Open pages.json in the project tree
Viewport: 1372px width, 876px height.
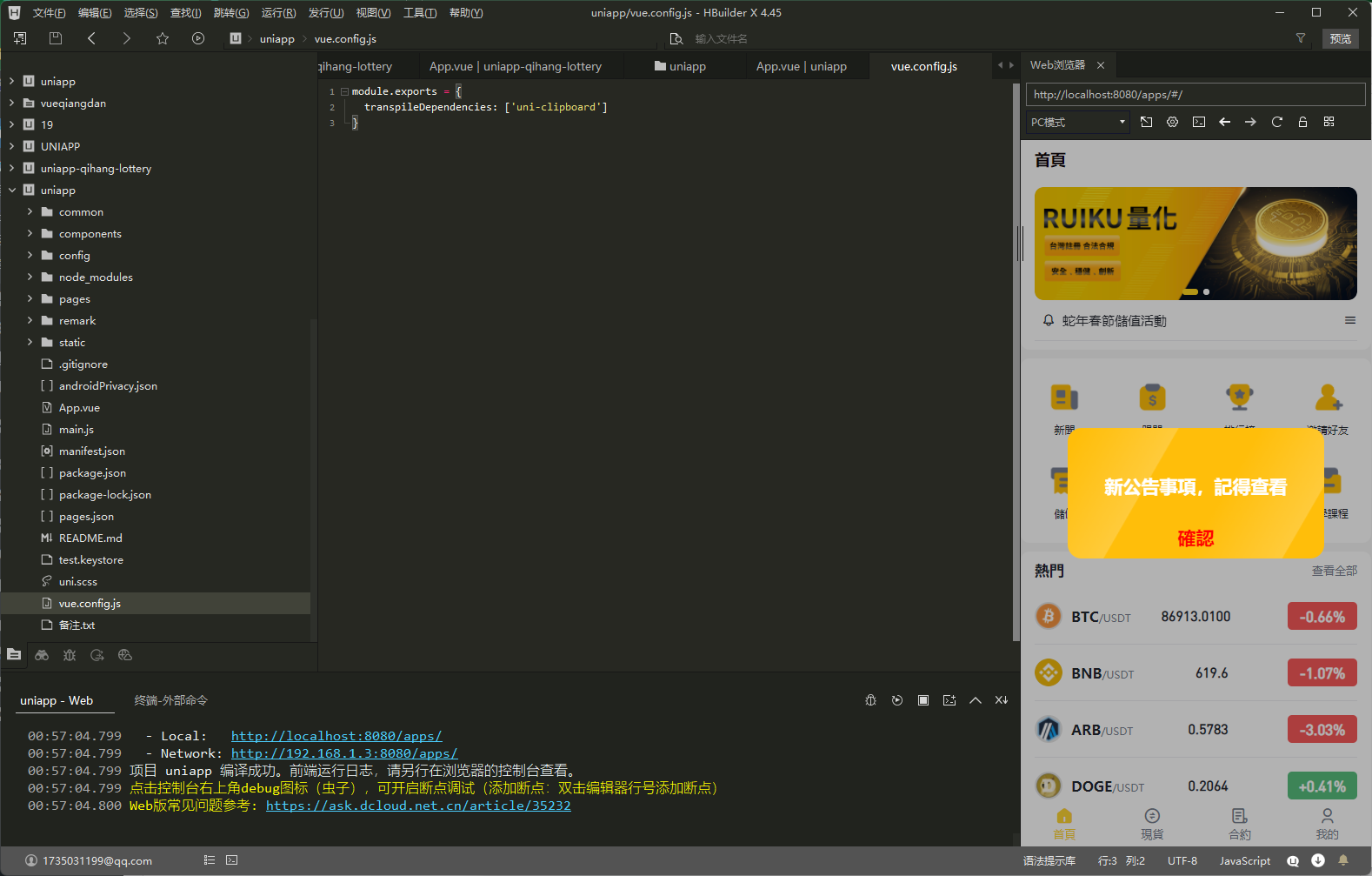86,516
